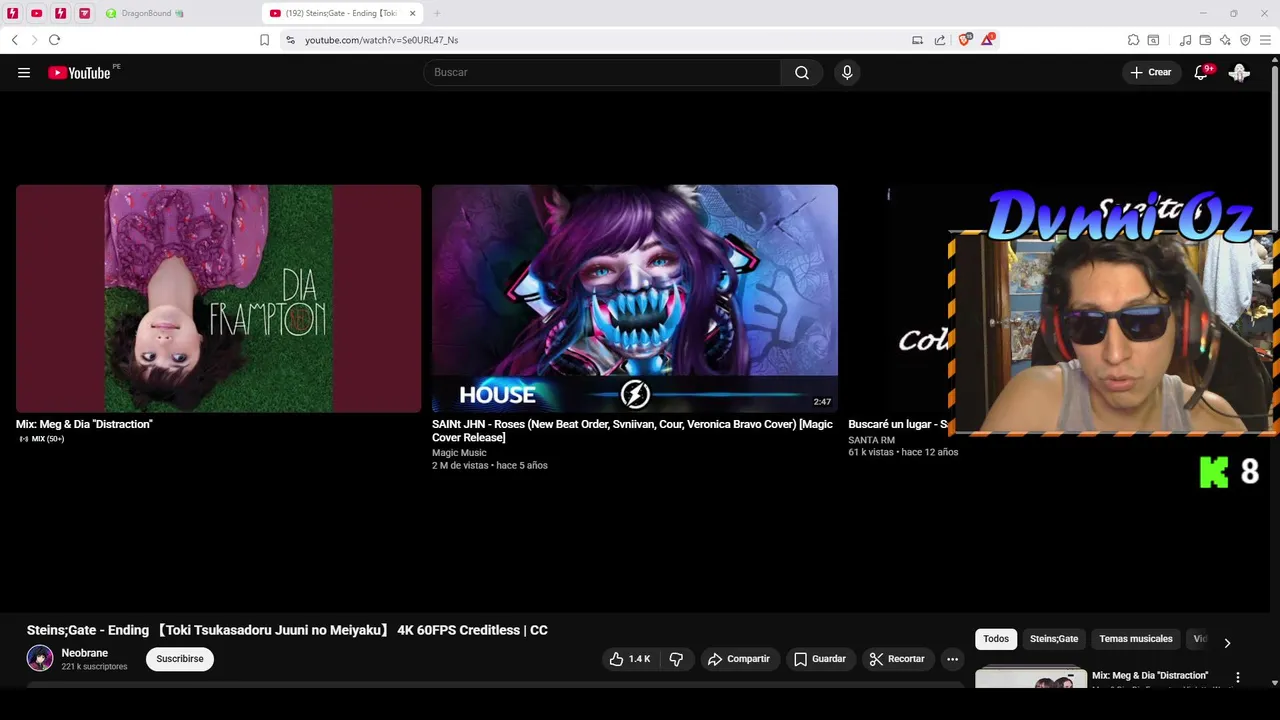Open more actions three-dot menu
1280x720 pixels.
pos(952,659)
